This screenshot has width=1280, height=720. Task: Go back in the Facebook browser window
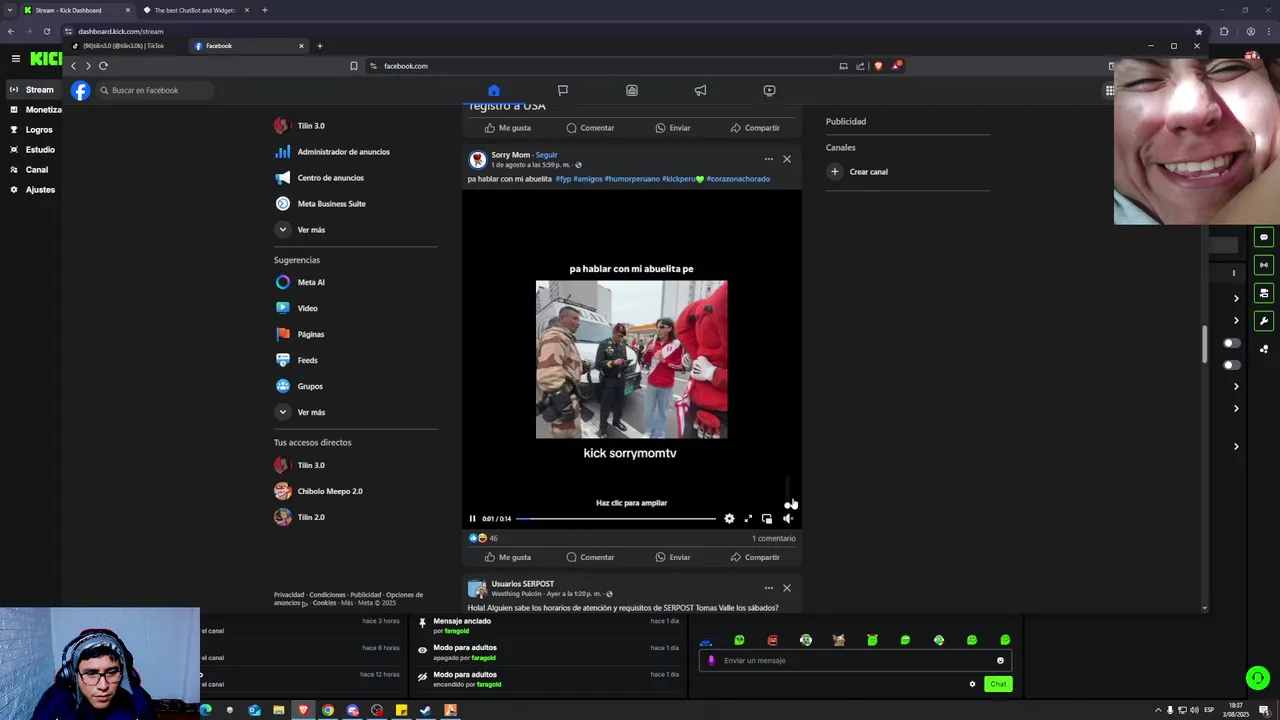(73, 66)
